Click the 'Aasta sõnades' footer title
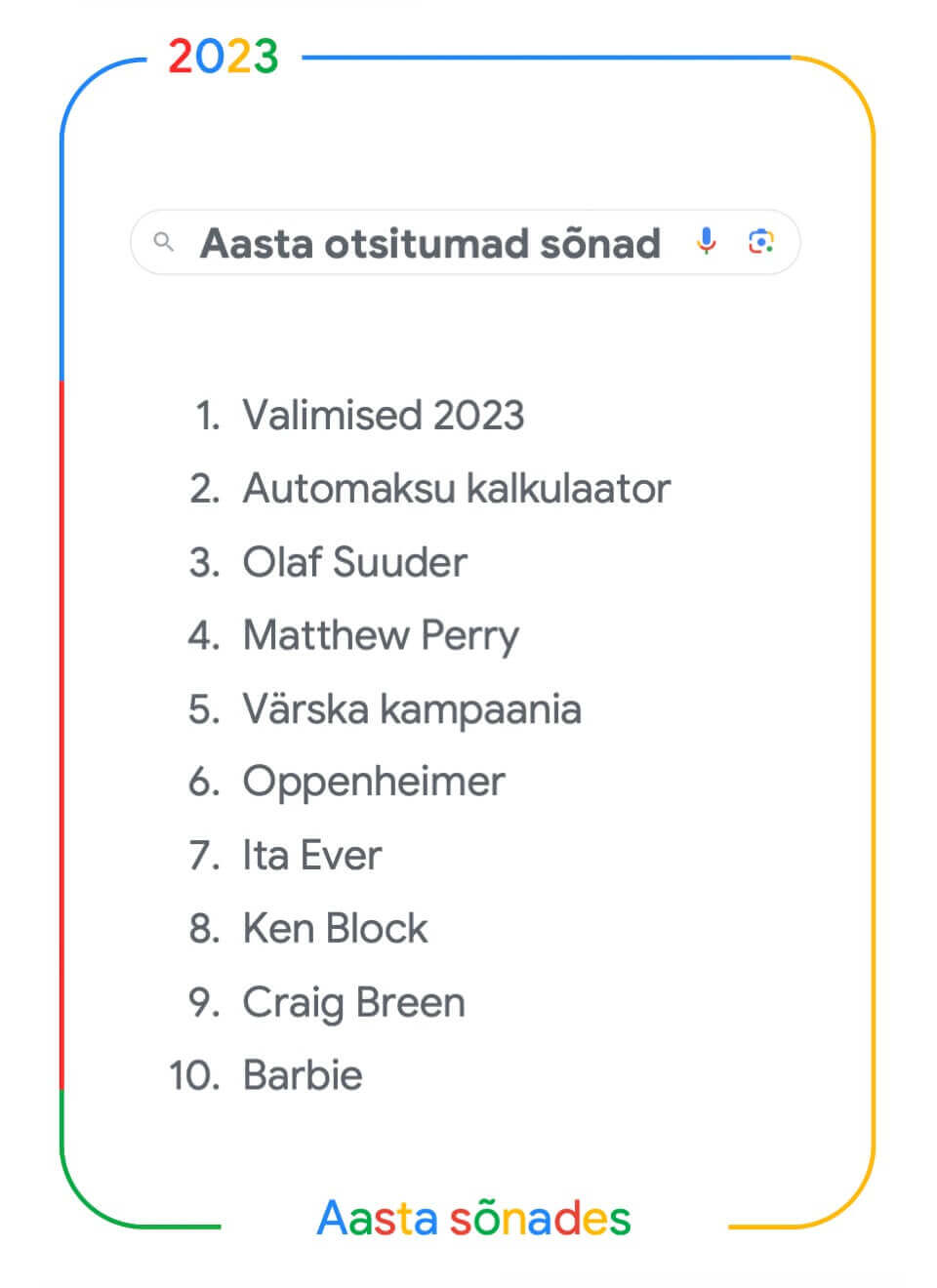Image resolution: width=937 pixels, height=1288 pixels. click(x=474, y=1218)
